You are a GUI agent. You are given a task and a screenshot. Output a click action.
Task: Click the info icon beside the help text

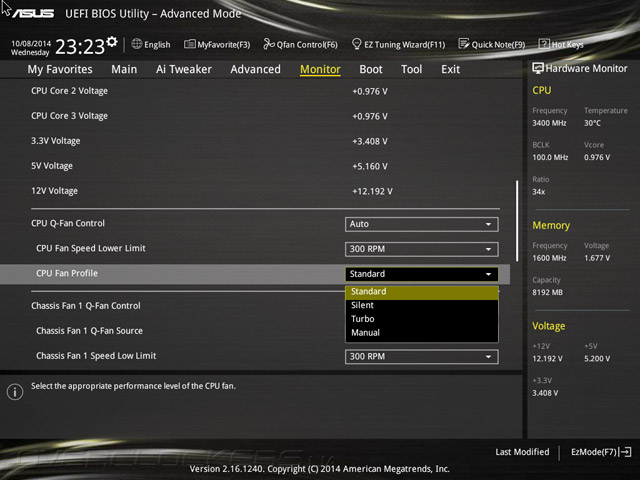click(15, 392)
